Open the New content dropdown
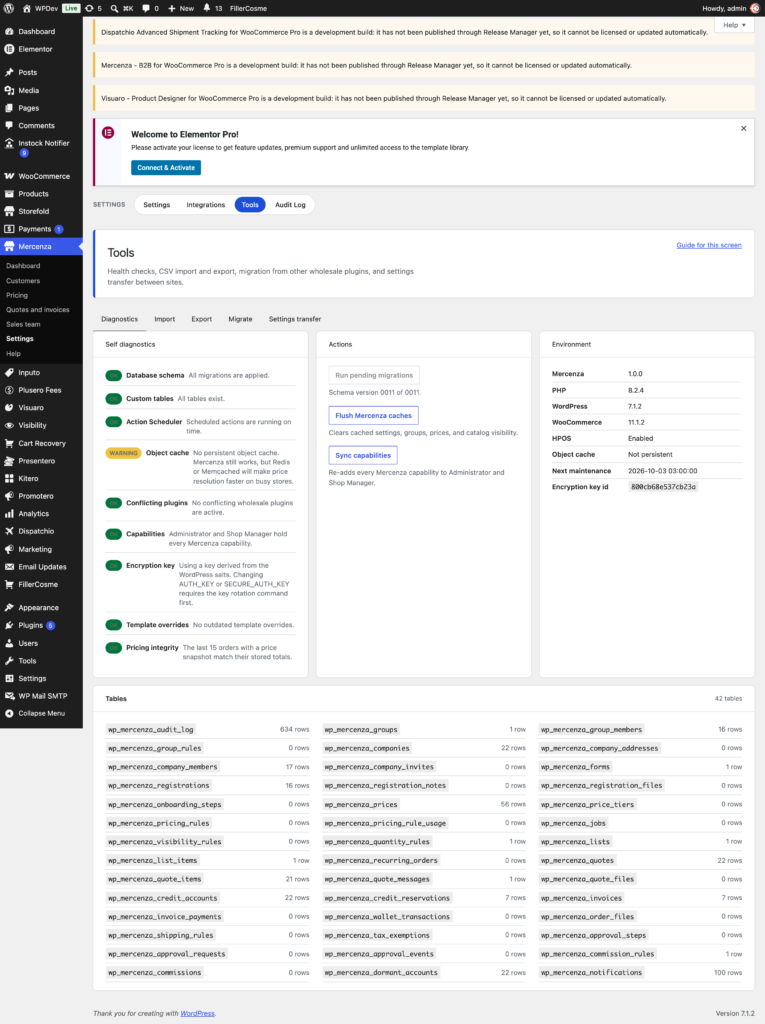 coord(181,8)
